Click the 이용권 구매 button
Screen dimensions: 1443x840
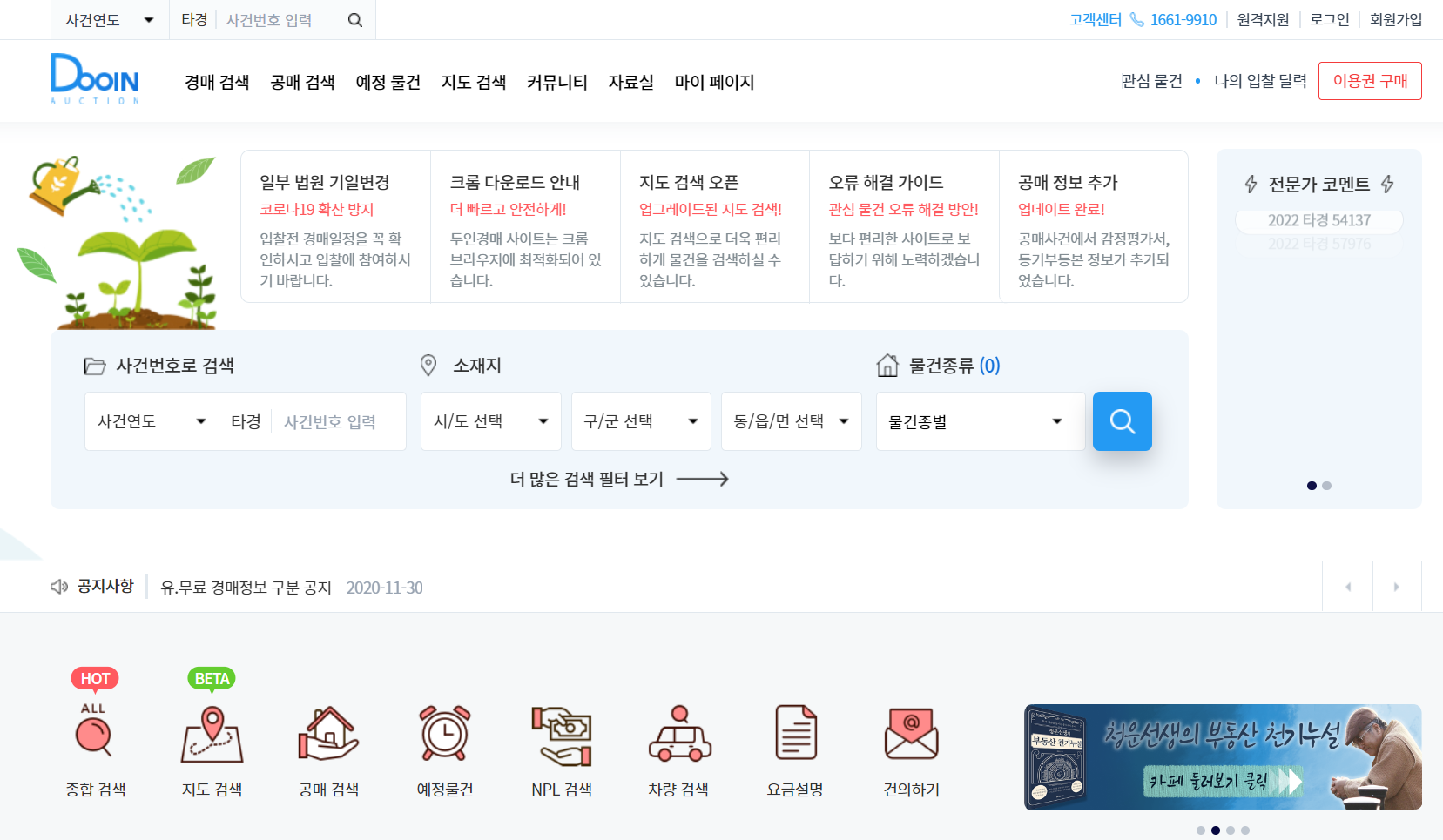(1370, 80)
